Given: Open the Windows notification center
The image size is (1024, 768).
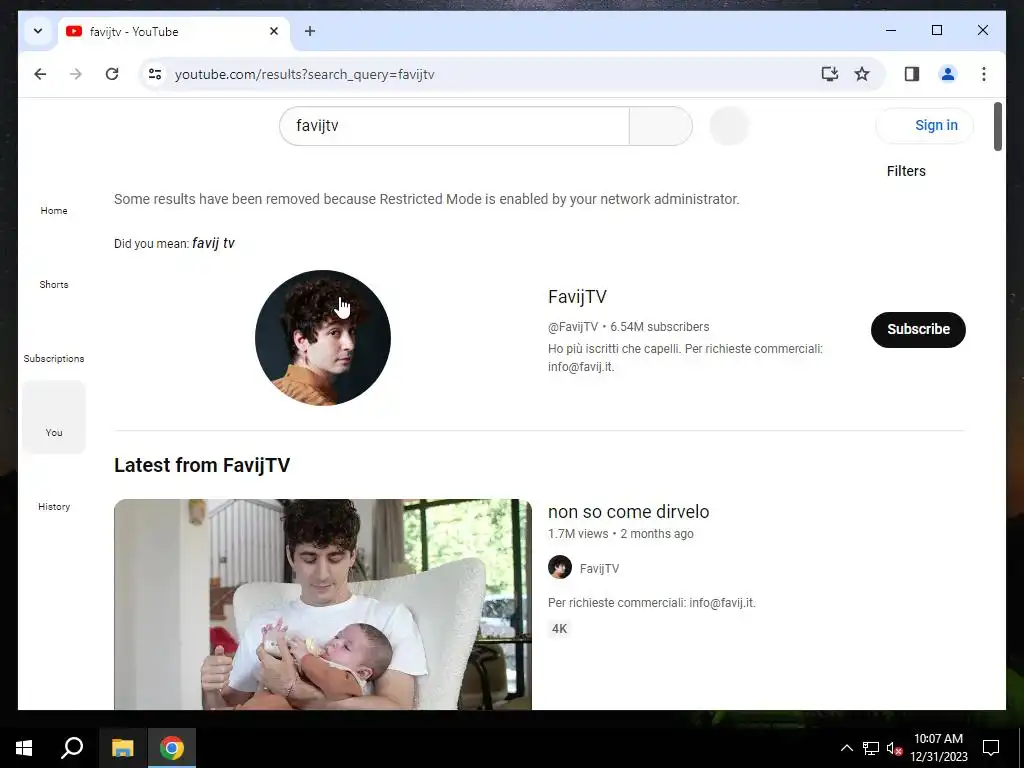Looking at the screenshot, I should click(x=991, y=748).
